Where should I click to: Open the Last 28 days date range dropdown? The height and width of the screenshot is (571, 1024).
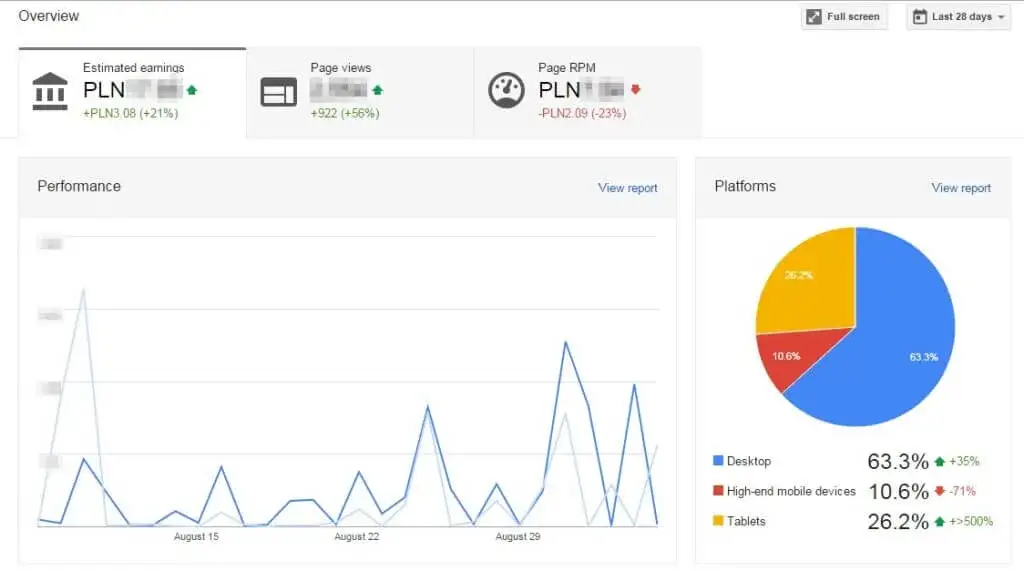960,17
